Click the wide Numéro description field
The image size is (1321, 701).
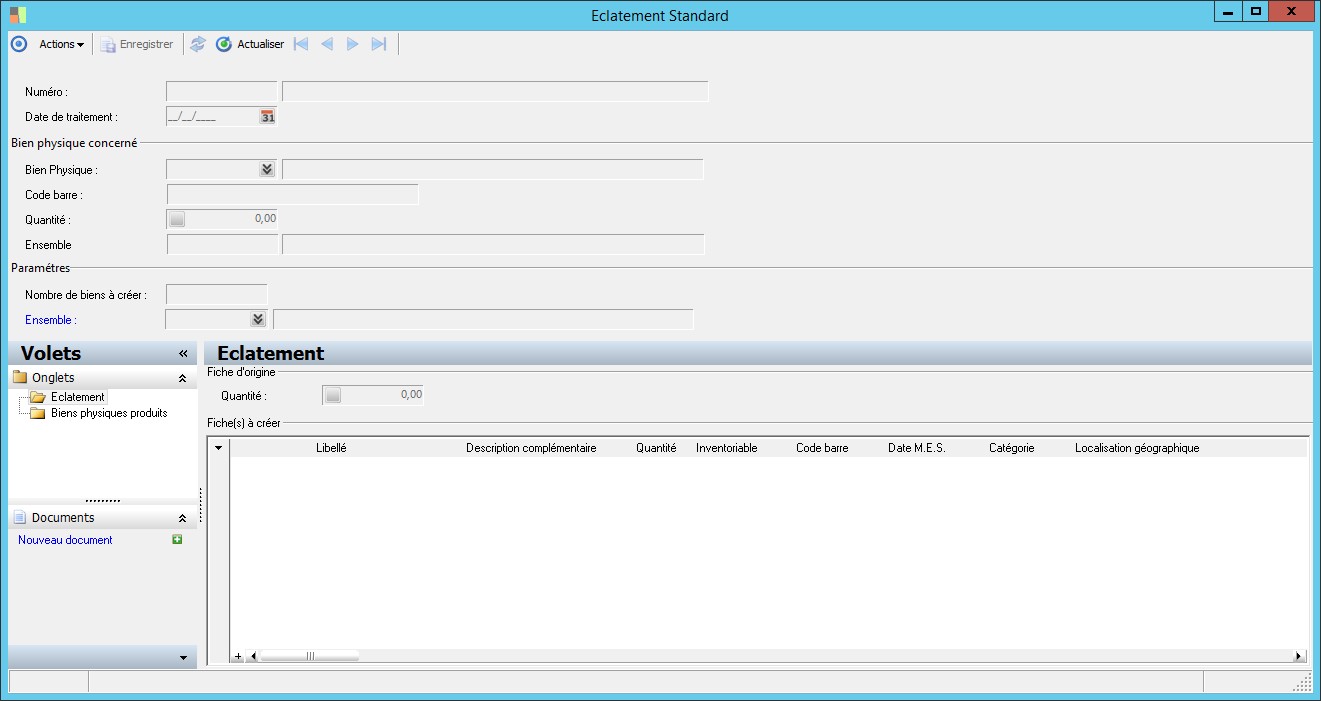495,92
